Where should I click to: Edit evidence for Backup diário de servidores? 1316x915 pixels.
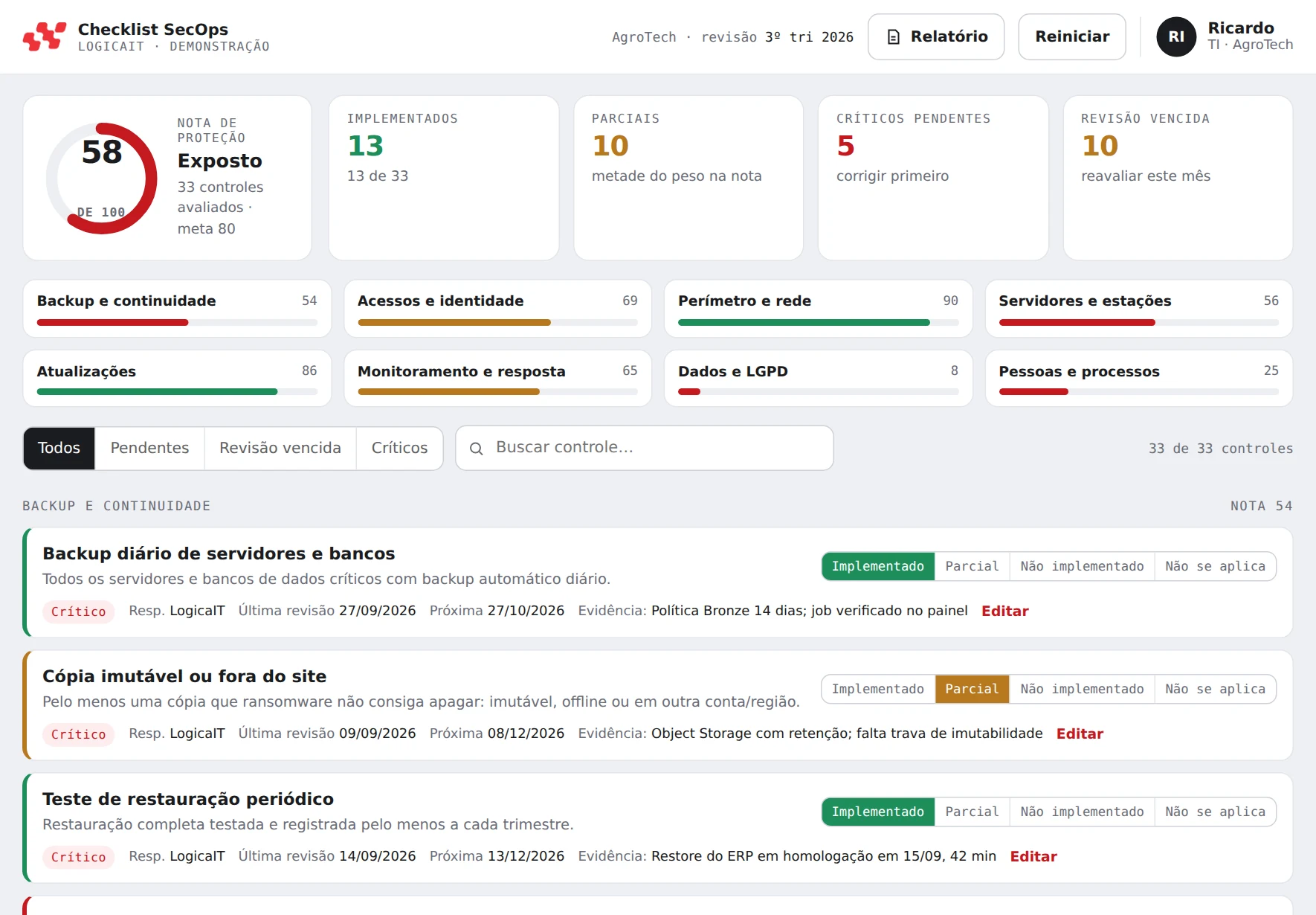click(1004, 611)
